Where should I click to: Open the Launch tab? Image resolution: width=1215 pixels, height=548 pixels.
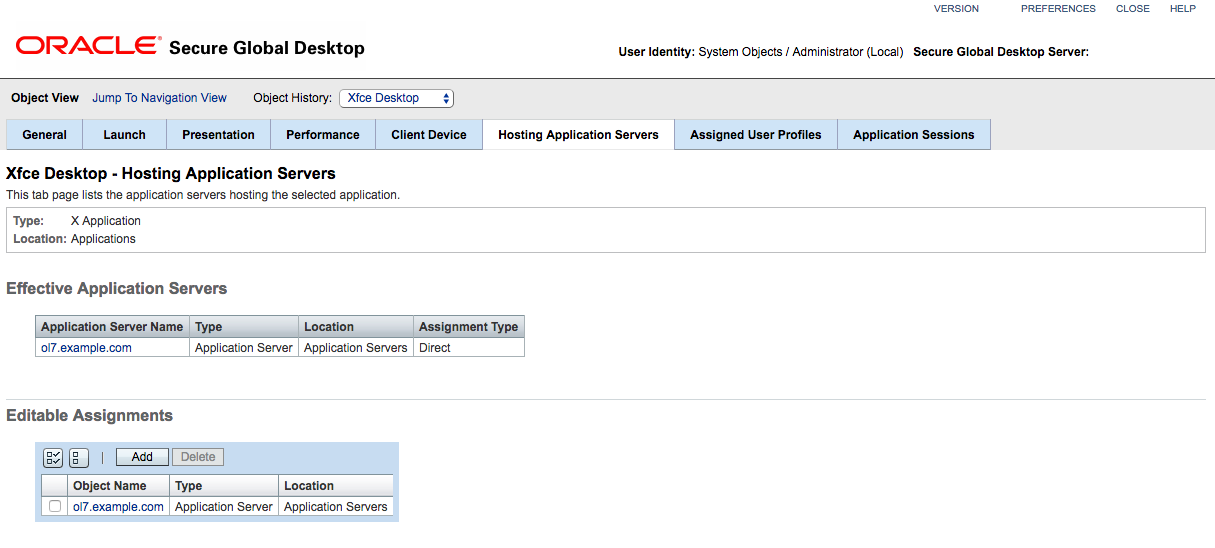(x=125, y=135)
